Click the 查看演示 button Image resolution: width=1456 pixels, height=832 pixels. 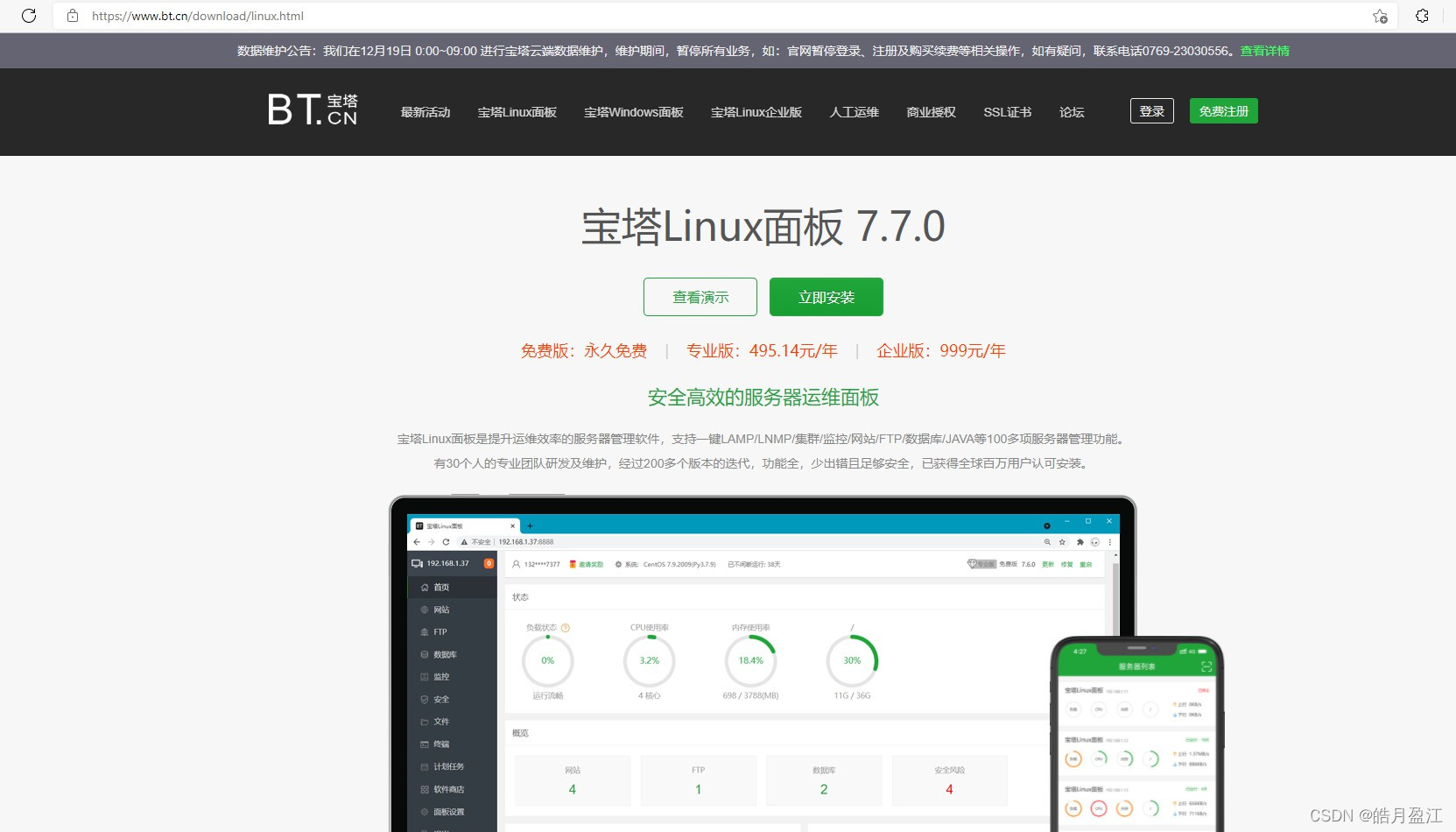pyautogui.click(x=700, y=297)
